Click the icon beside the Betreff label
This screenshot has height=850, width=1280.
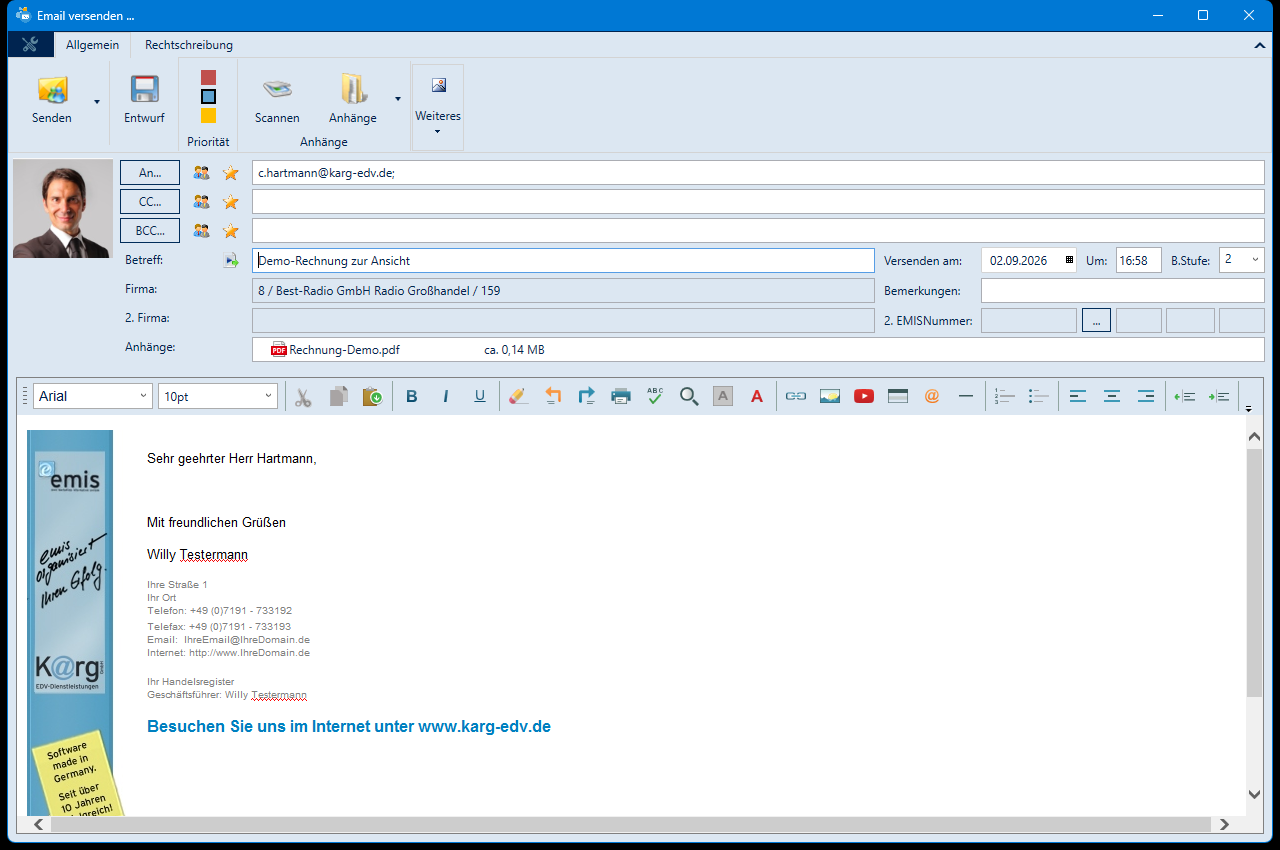tap(231, 261)
